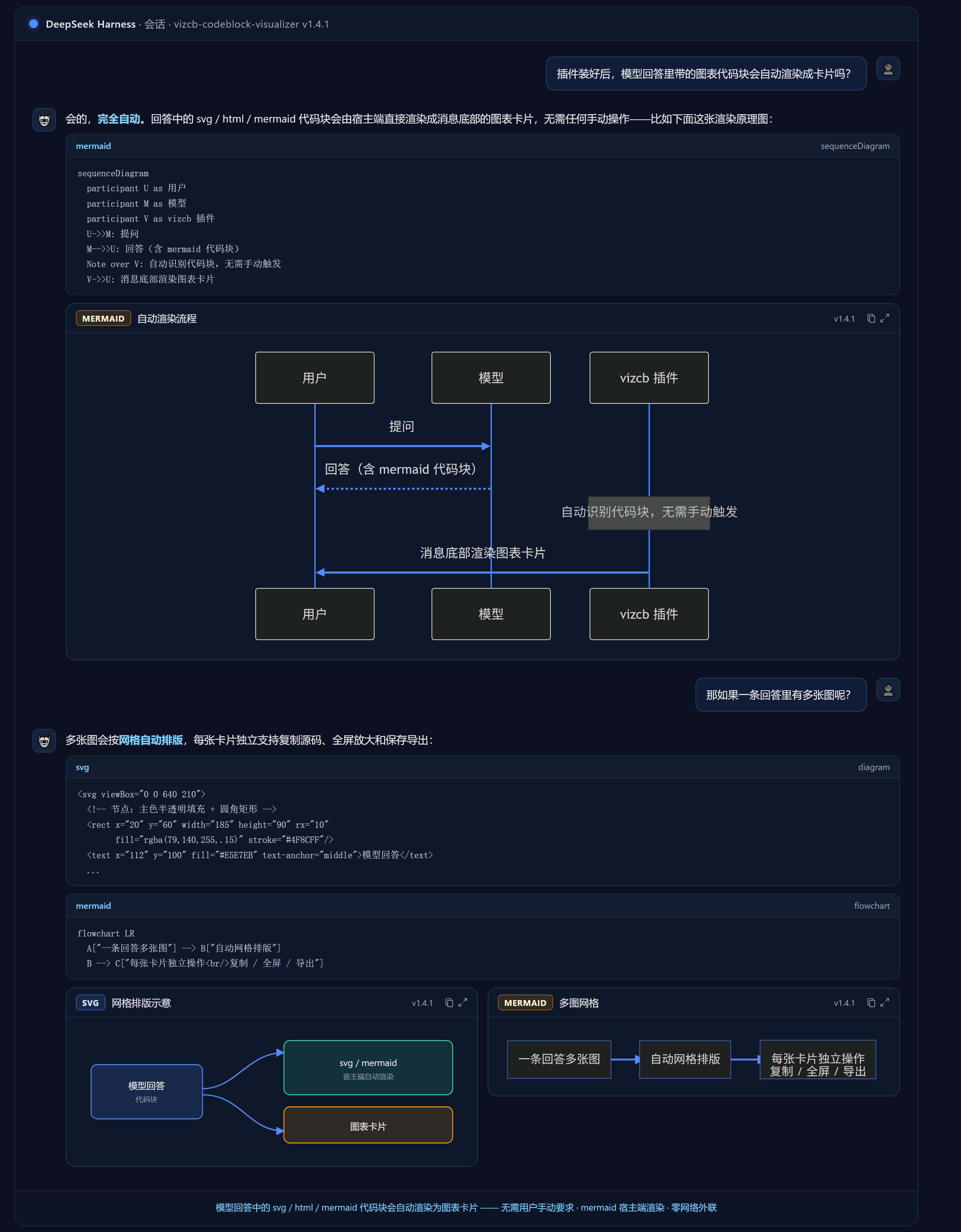Copy source of 多图网格 mermaid card

tap(871, 1002)
